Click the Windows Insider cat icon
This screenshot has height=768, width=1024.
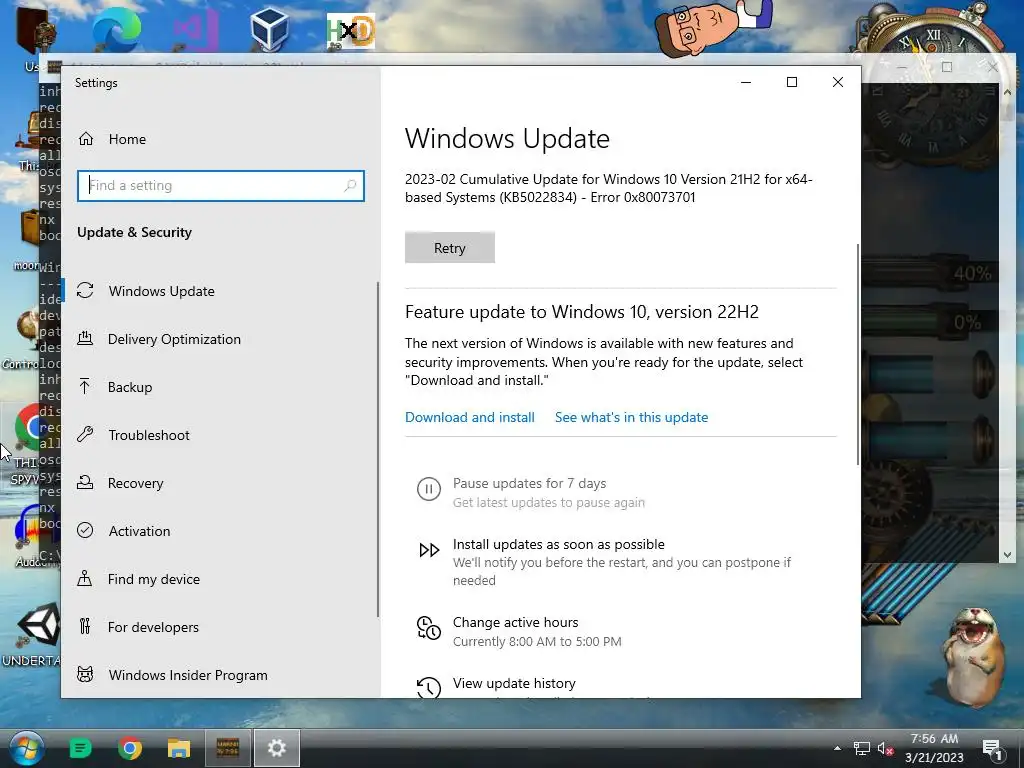[85, 675]
